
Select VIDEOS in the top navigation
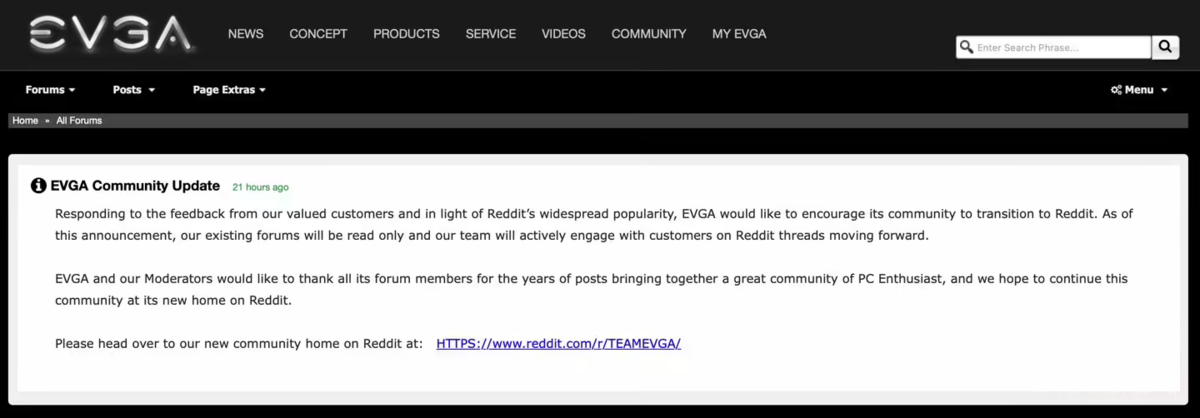[x=564, y=34]
